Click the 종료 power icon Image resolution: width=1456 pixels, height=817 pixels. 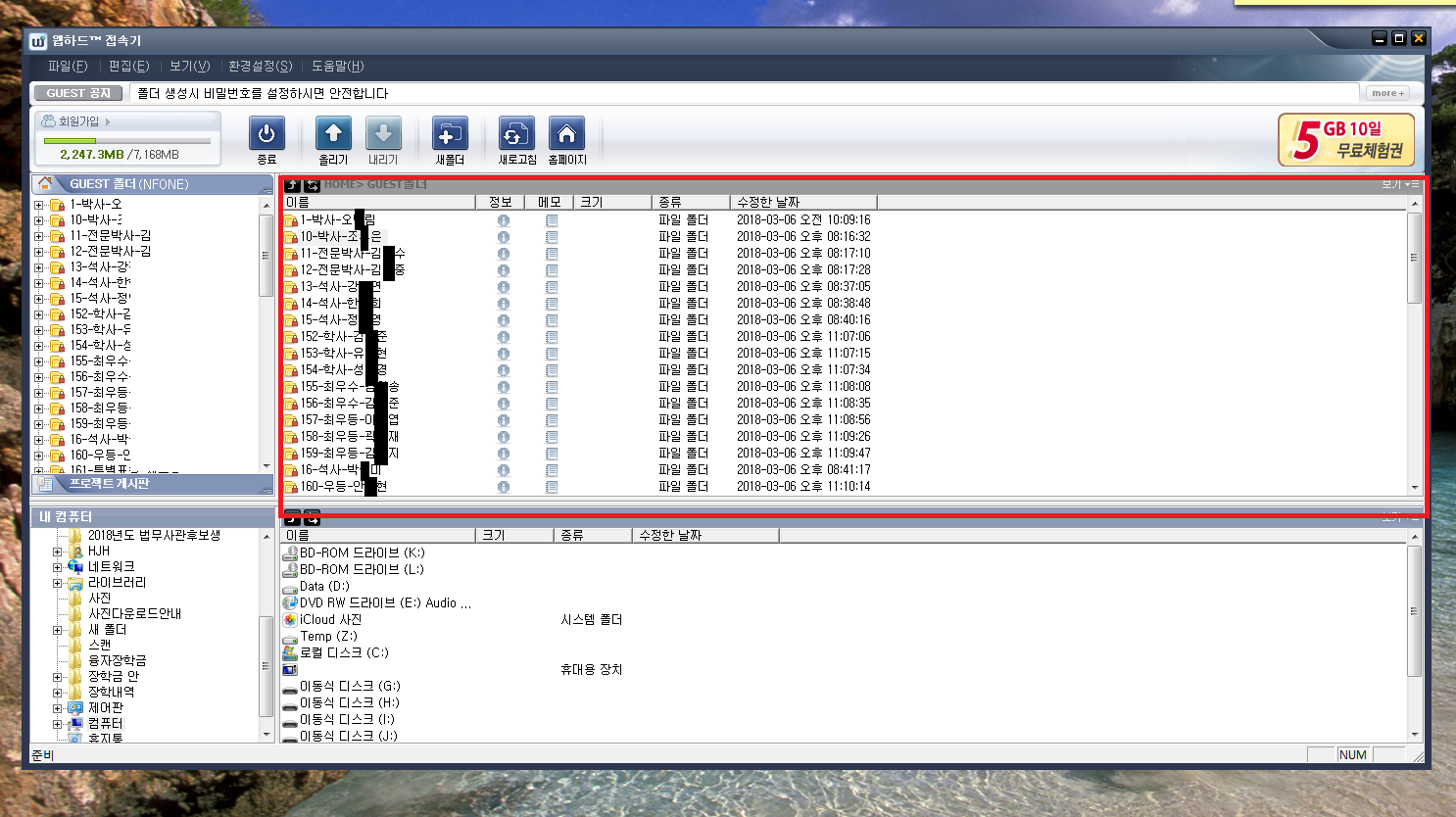(x=267, y=134)
